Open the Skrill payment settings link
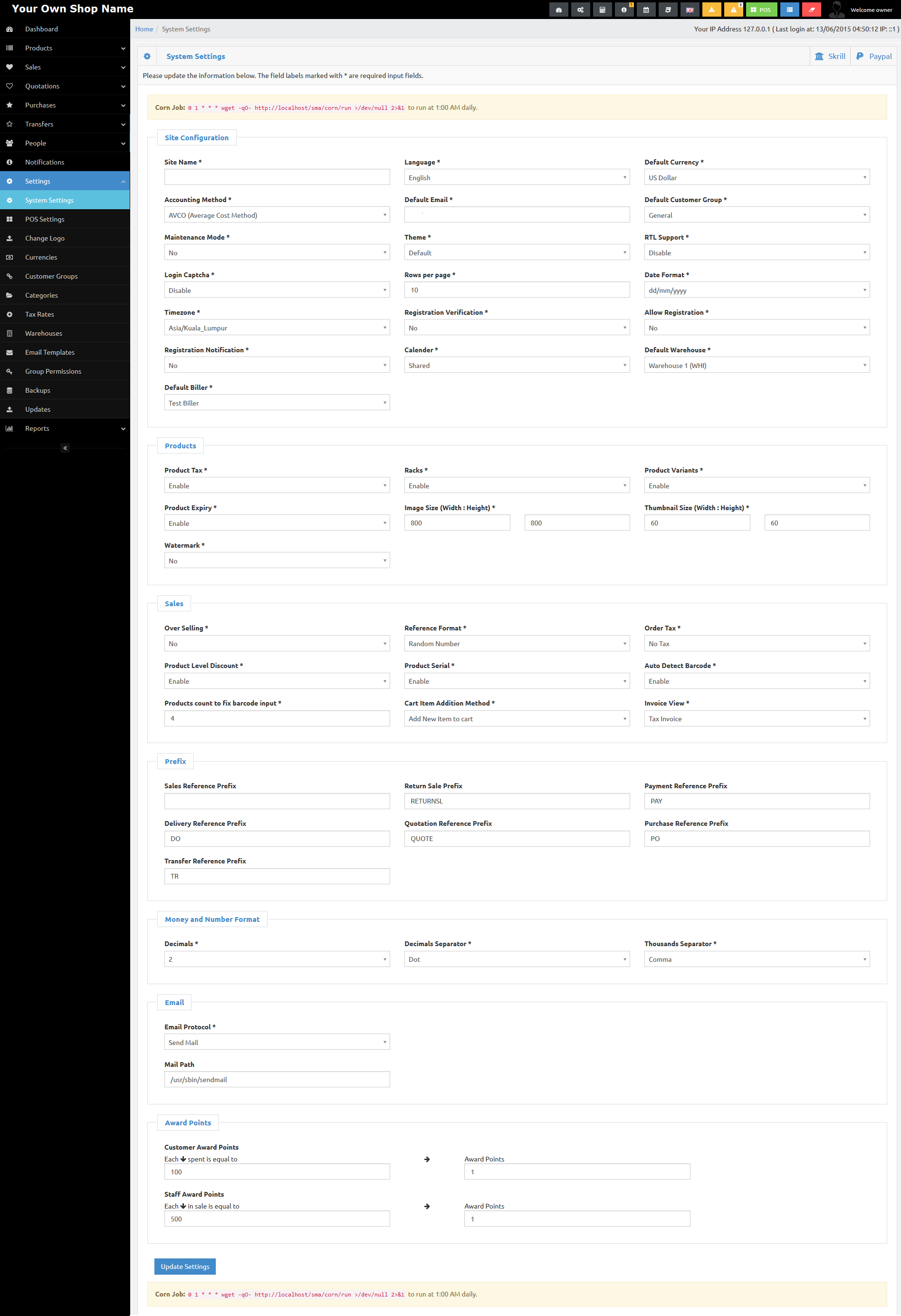The image size is (901, 1316). coord(830,56)
